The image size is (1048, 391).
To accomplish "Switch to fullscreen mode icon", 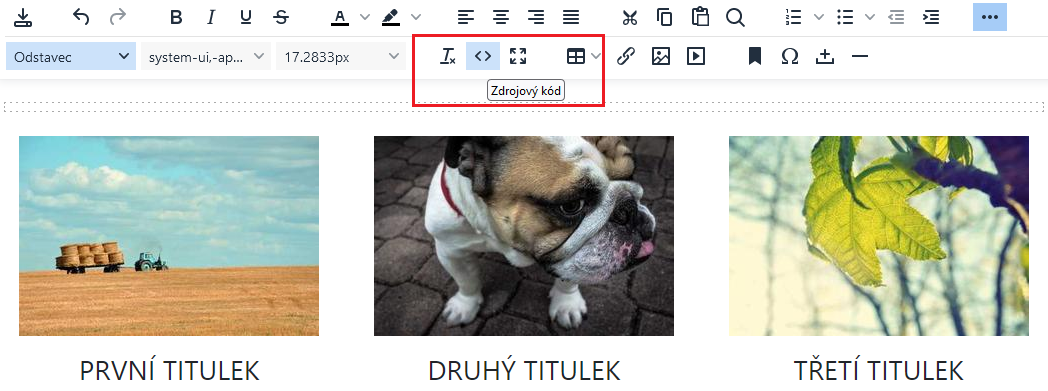I will [518, 56].
